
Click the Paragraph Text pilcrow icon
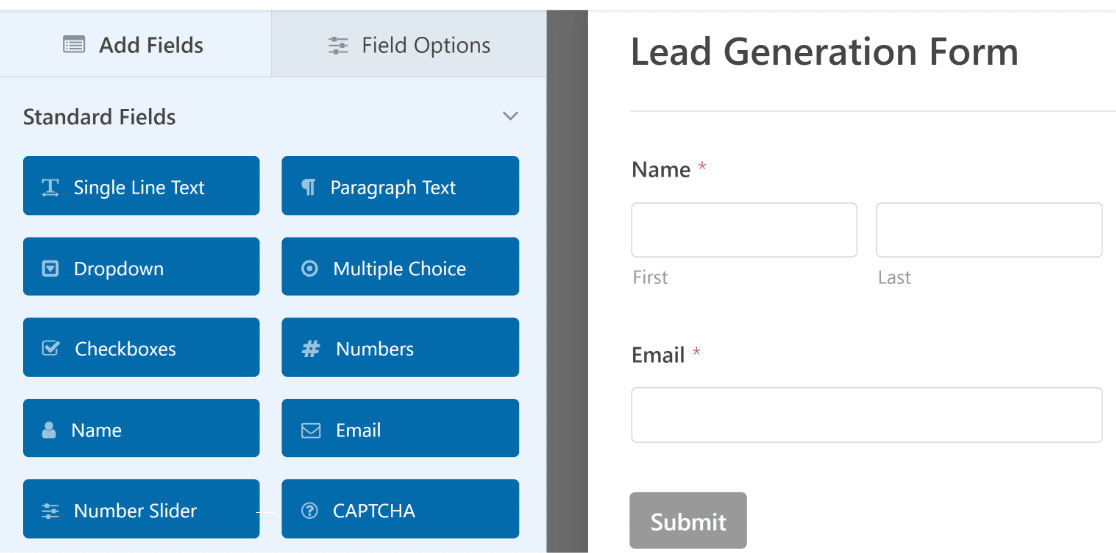pos(308,188)
